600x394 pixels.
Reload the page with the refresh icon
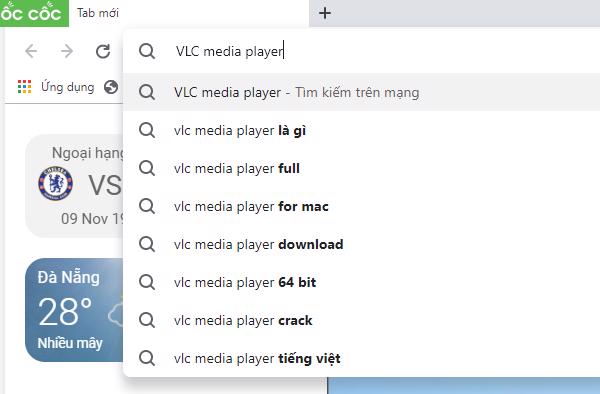[x=103, y=51]
